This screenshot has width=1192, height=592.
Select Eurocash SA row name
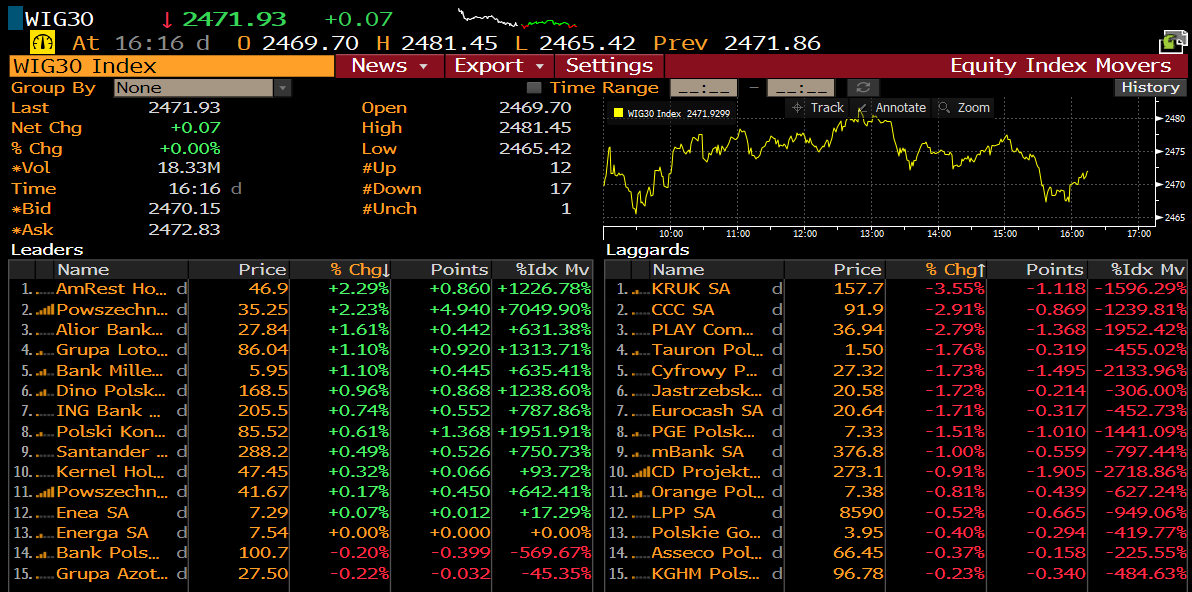pyautogui.click(x=707, y=410)
